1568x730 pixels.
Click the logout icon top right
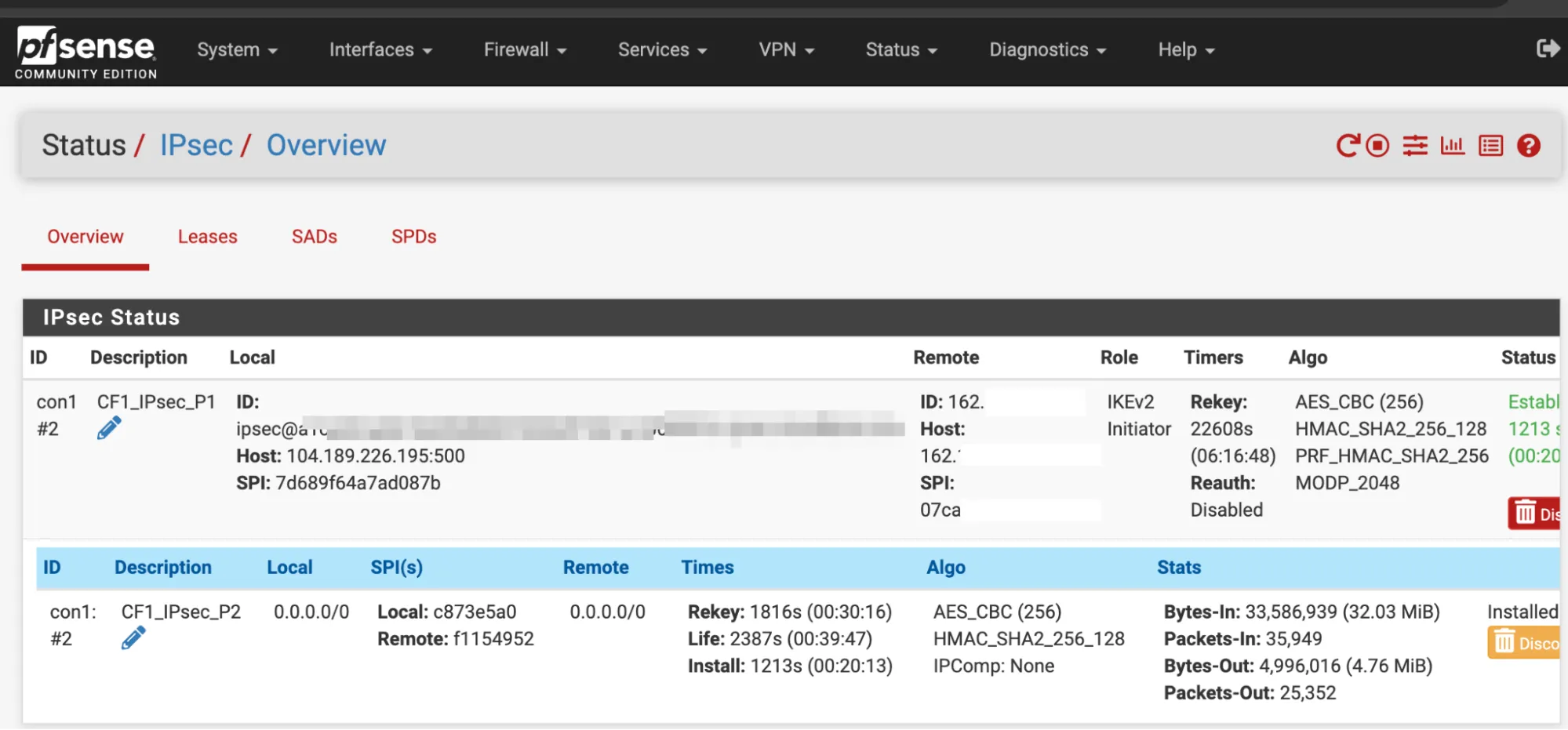click(1548, 49)
